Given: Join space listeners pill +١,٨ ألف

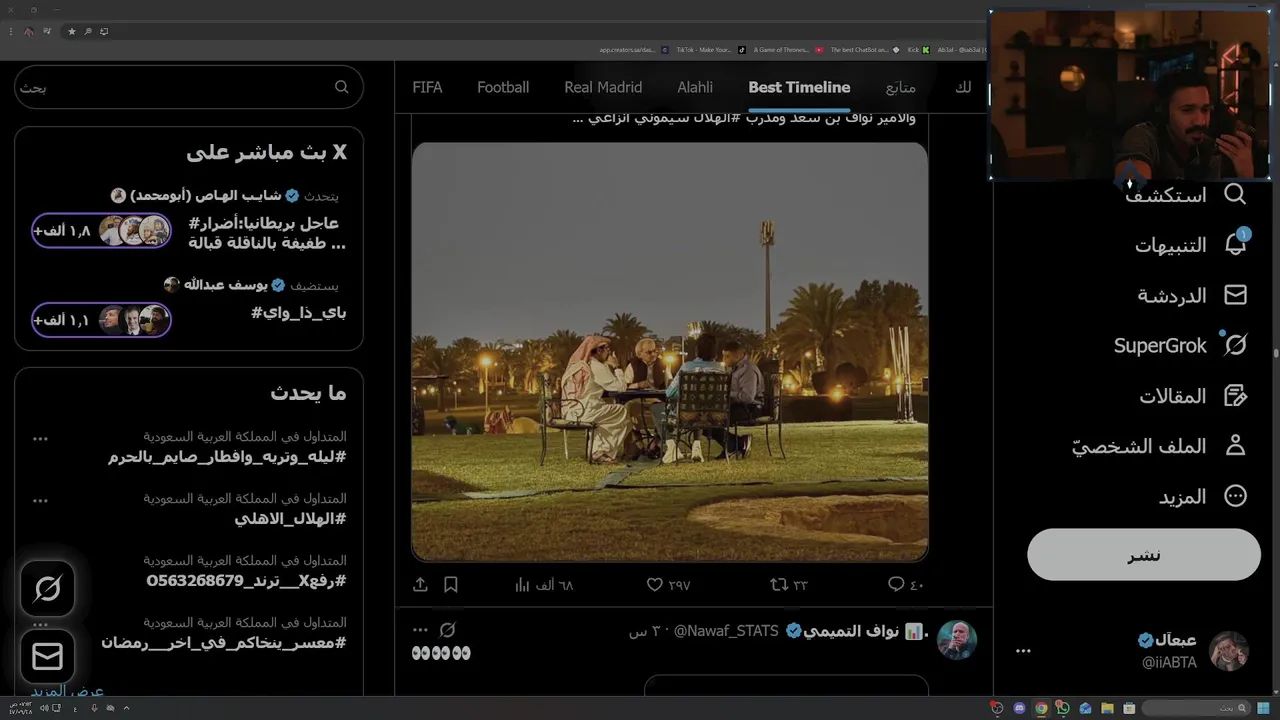Looking at the screenshot, I should [101, 230].
